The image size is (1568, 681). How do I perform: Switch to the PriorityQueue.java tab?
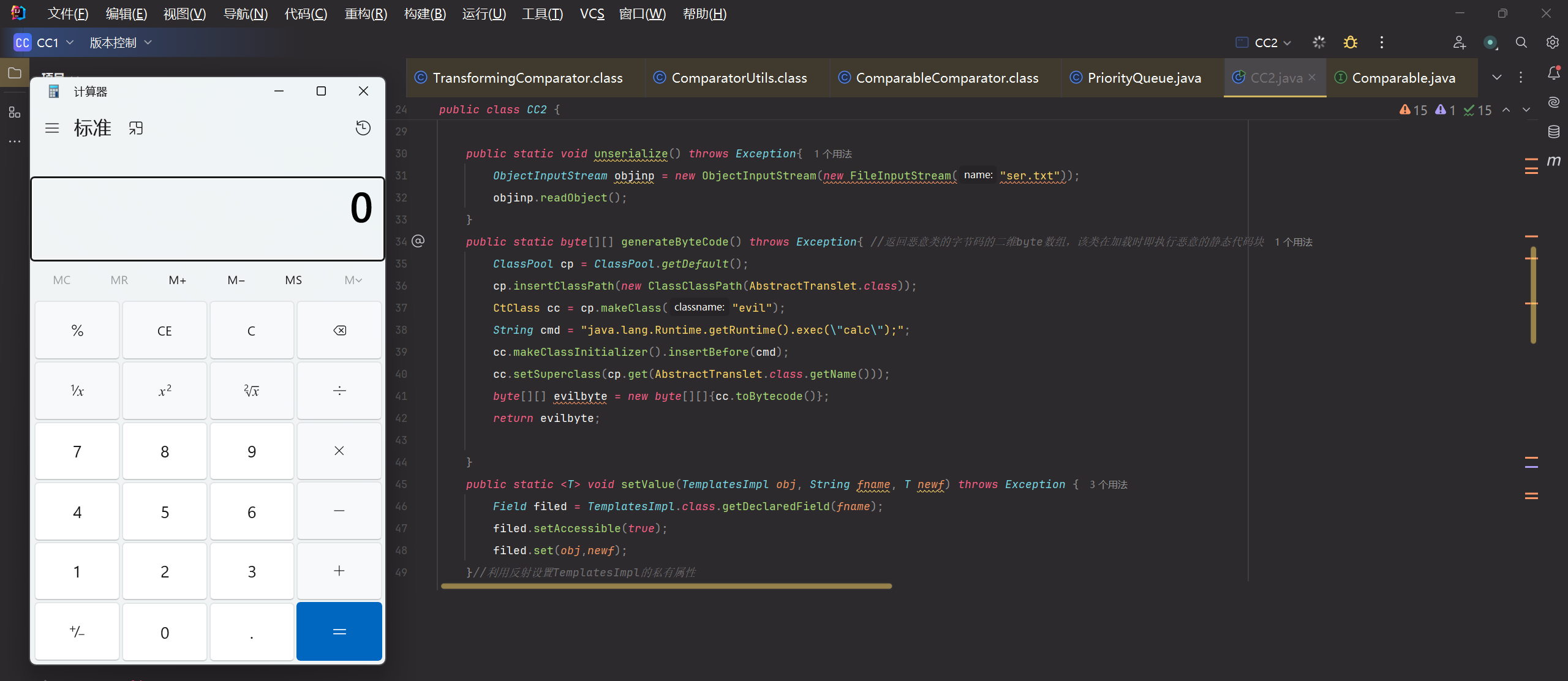(x=1143, y=78)
